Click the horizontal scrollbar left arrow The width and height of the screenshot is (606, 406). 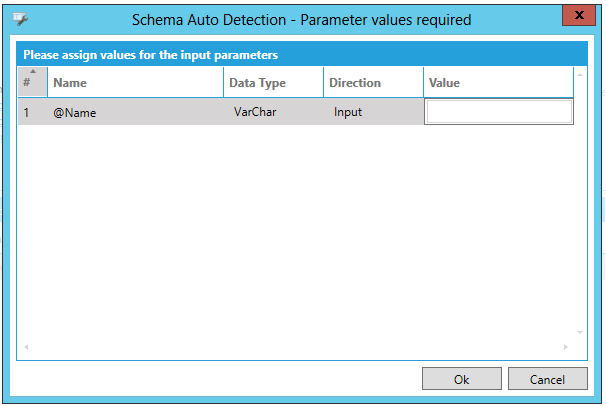(25, 347)
